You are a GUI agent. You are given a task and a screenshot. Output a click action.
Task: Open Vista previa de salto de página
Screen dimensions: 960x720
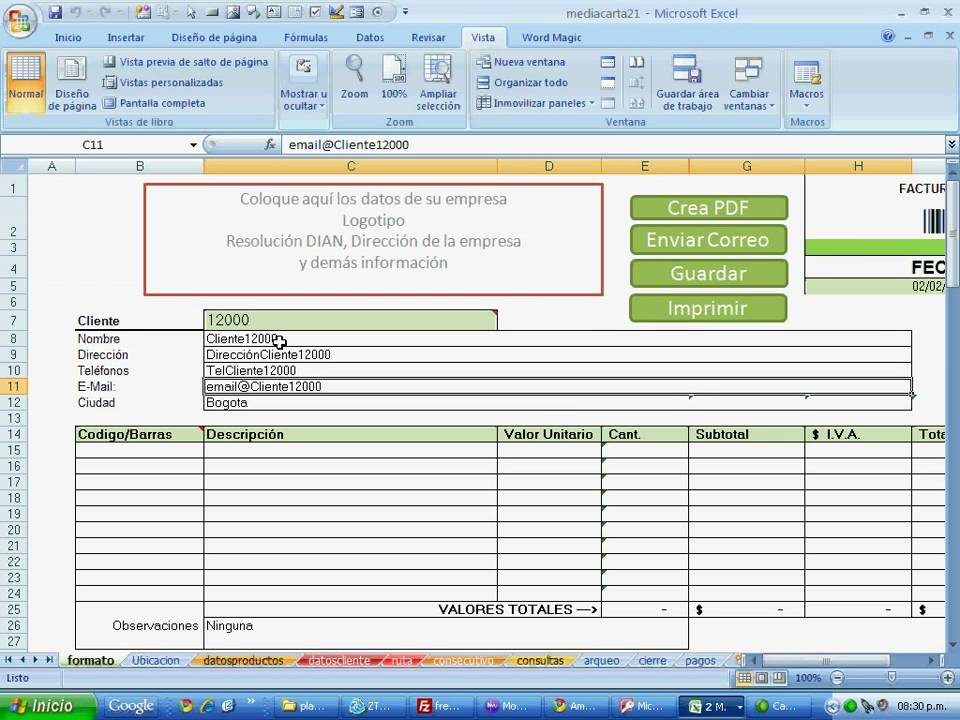click(186, 62)
